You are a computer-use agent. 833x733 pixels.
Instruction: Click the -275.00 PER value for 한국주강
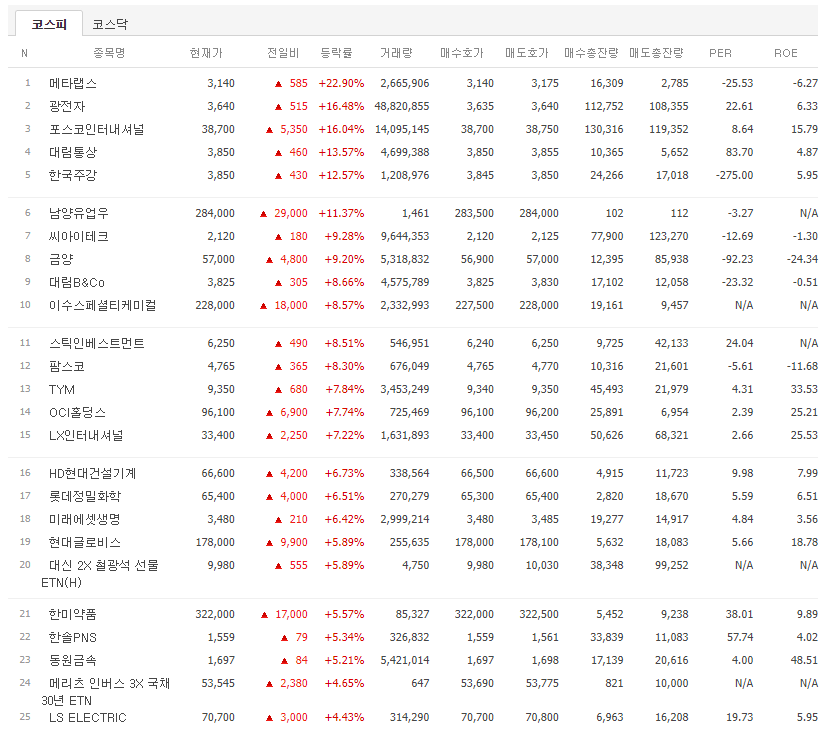tap(734, 175)
